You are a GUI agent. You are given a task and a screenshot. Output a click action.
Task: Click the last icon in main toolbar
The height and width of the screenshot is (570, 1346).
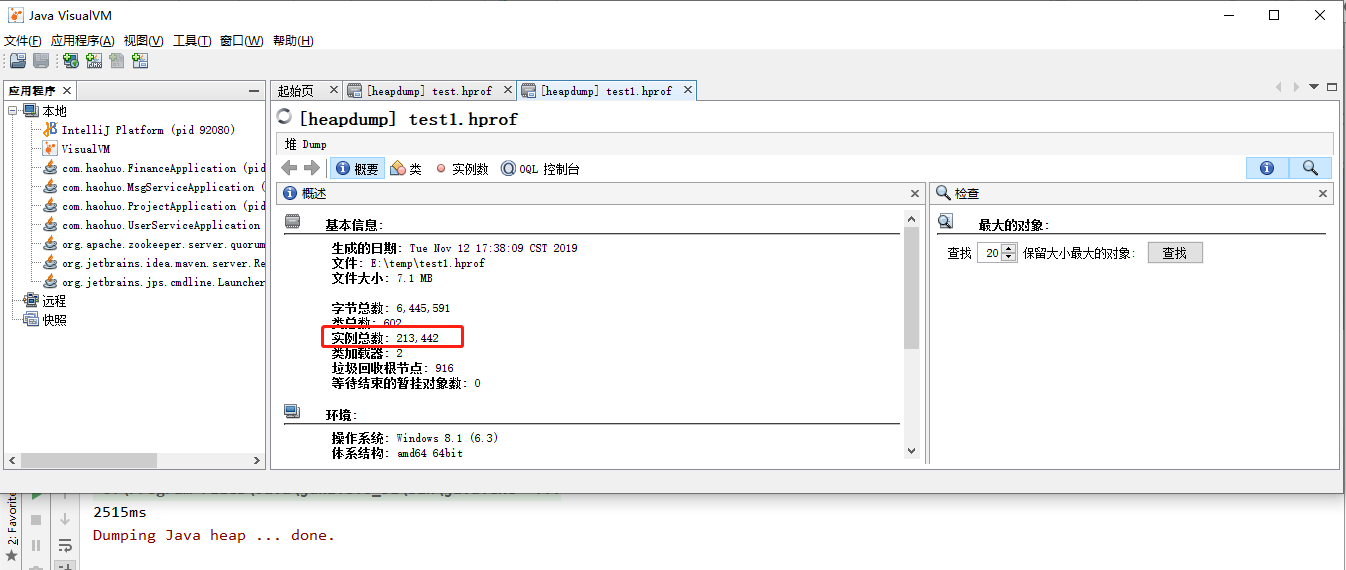pos(140,61)
